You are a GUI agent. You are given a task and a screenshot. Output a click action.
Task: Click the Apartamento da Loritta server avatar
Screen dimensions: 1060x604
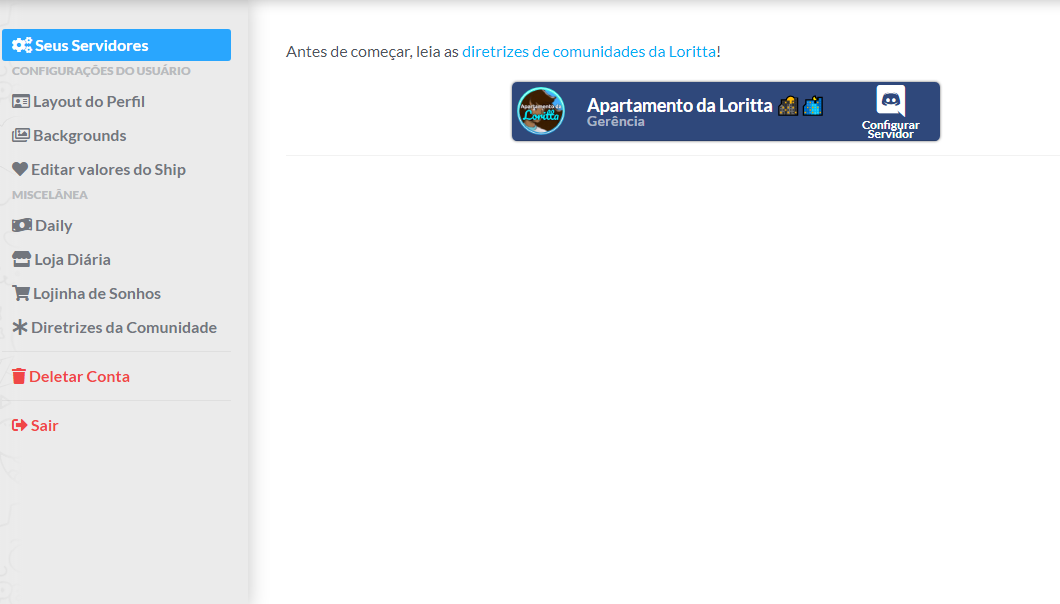coord(541,111)
